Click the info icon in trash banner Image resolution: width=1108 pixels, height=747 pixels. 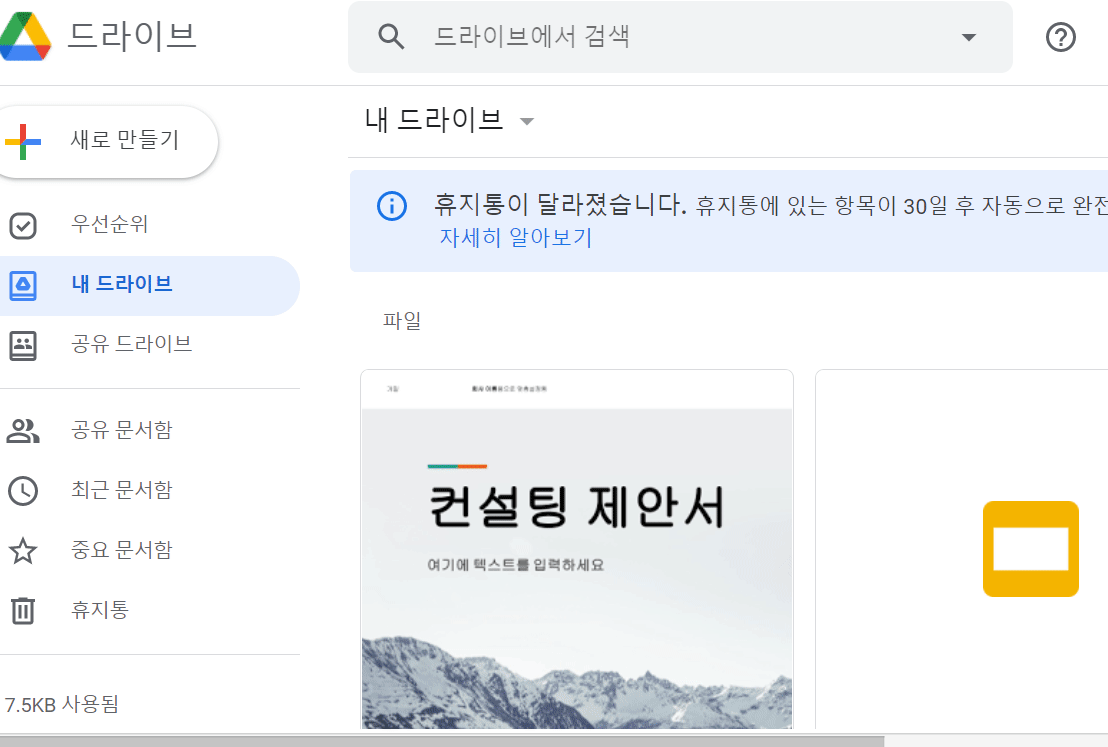391,206
